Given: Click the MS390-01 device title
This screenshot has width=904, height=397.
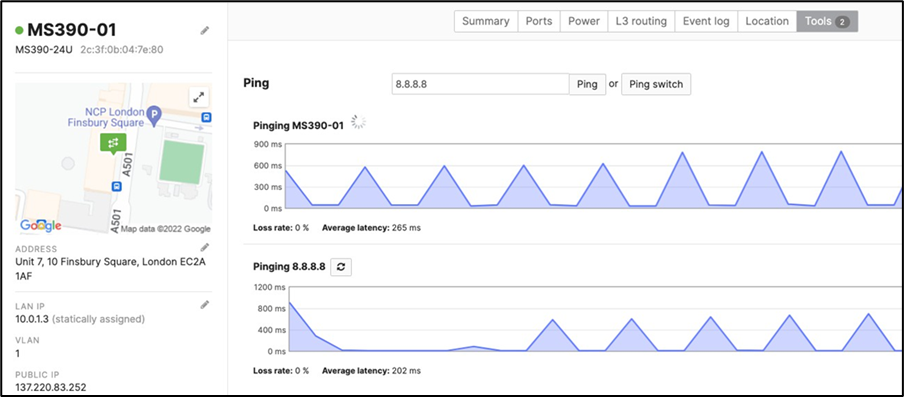Looking at the screenshot, I should (72, 30).
